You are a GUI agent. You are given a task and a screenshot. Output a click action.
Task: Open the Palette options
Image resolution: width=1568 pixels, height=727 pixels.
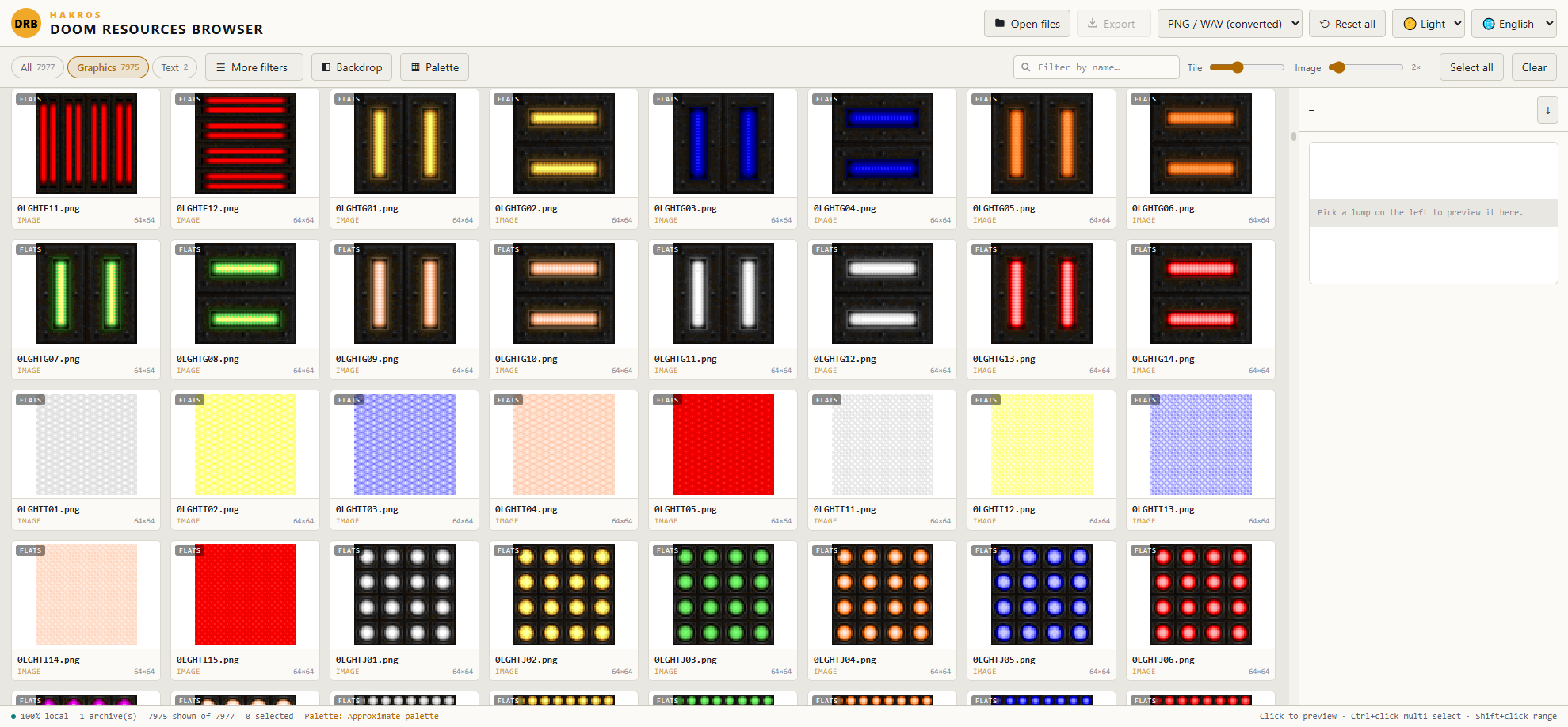[x=435, y=67]
